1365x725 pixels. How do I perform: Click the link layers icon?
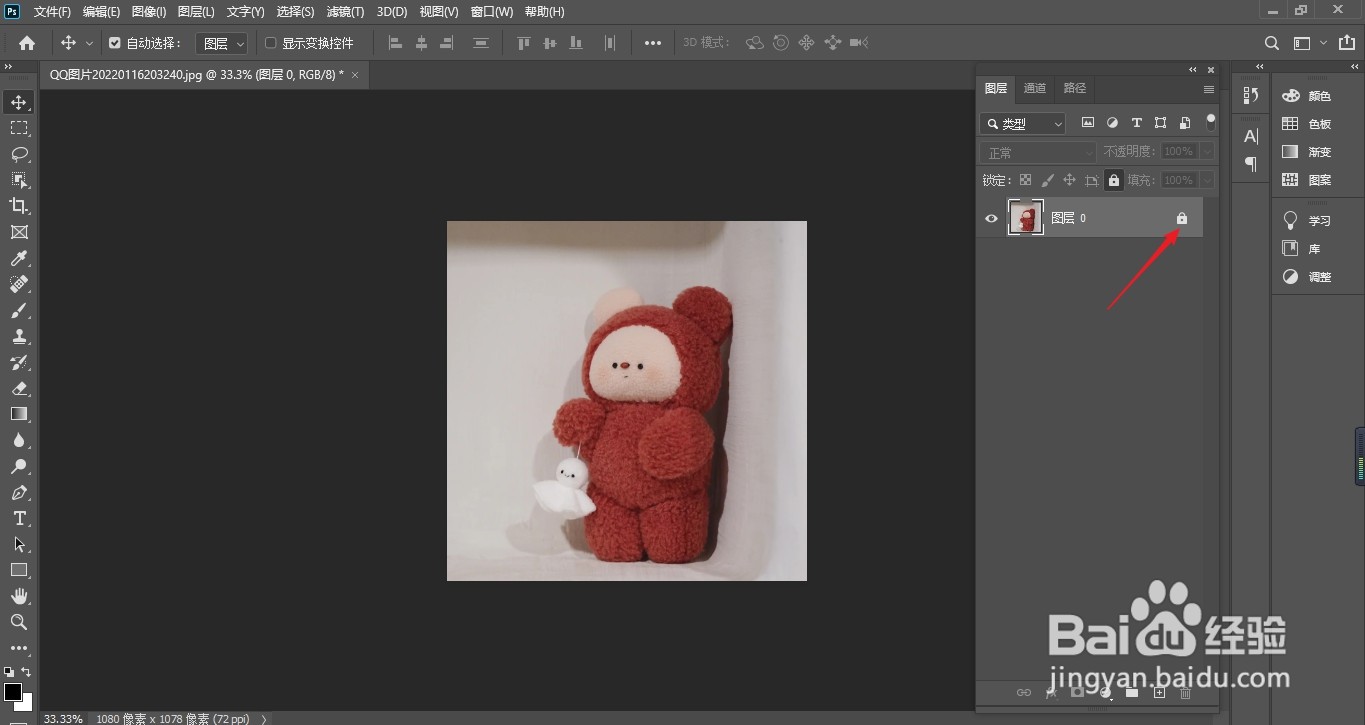tap(1023, 692)
